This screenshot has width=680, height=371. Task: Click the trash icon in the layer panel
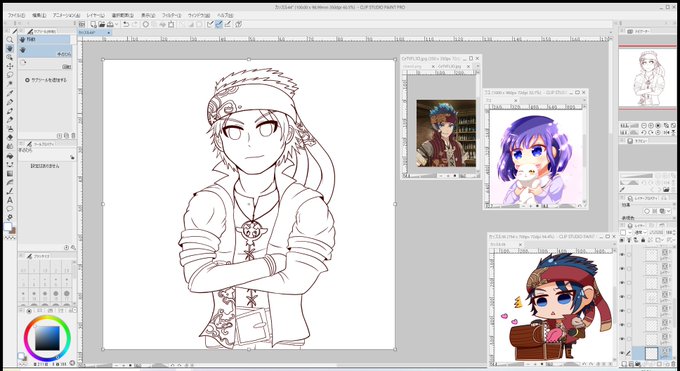673,364
